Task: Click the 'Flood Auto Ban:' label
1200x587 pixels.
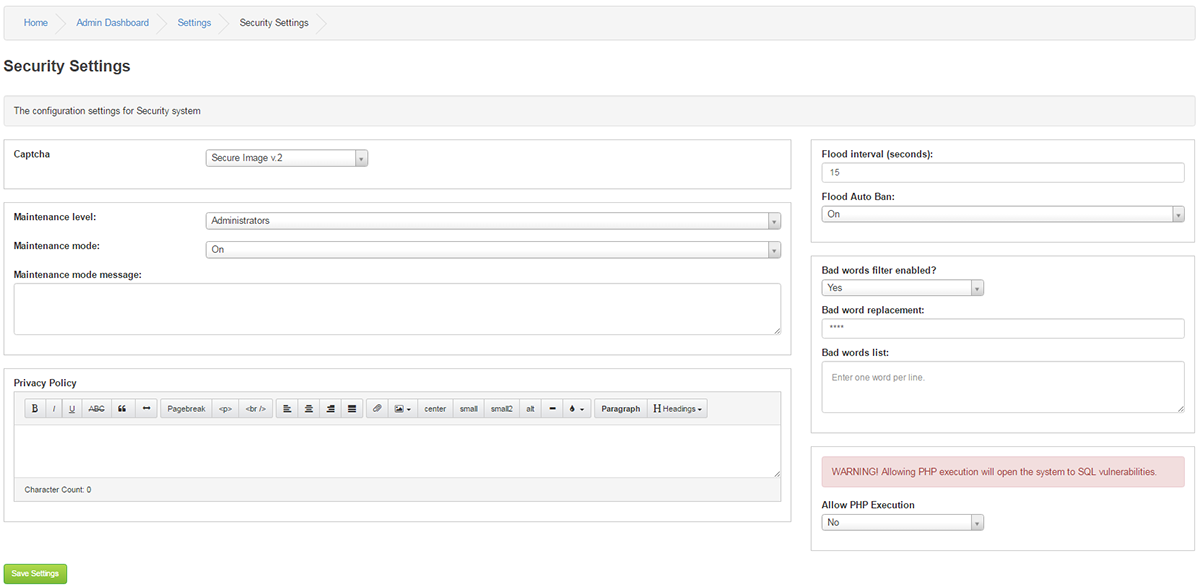Action: pos(858,197)
